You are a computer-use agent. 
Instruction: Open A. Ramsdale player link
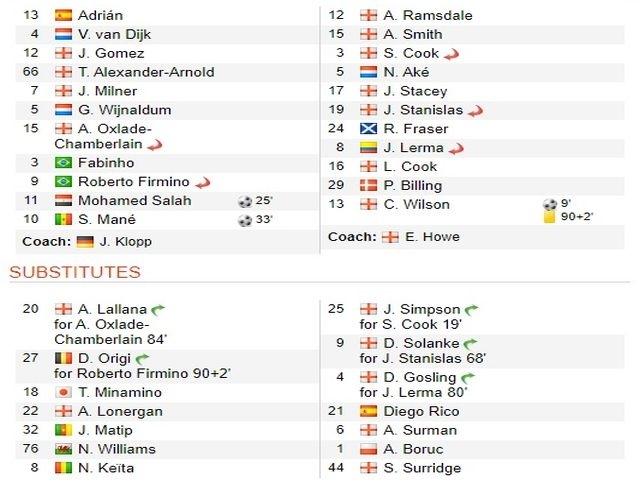[428, 16]
